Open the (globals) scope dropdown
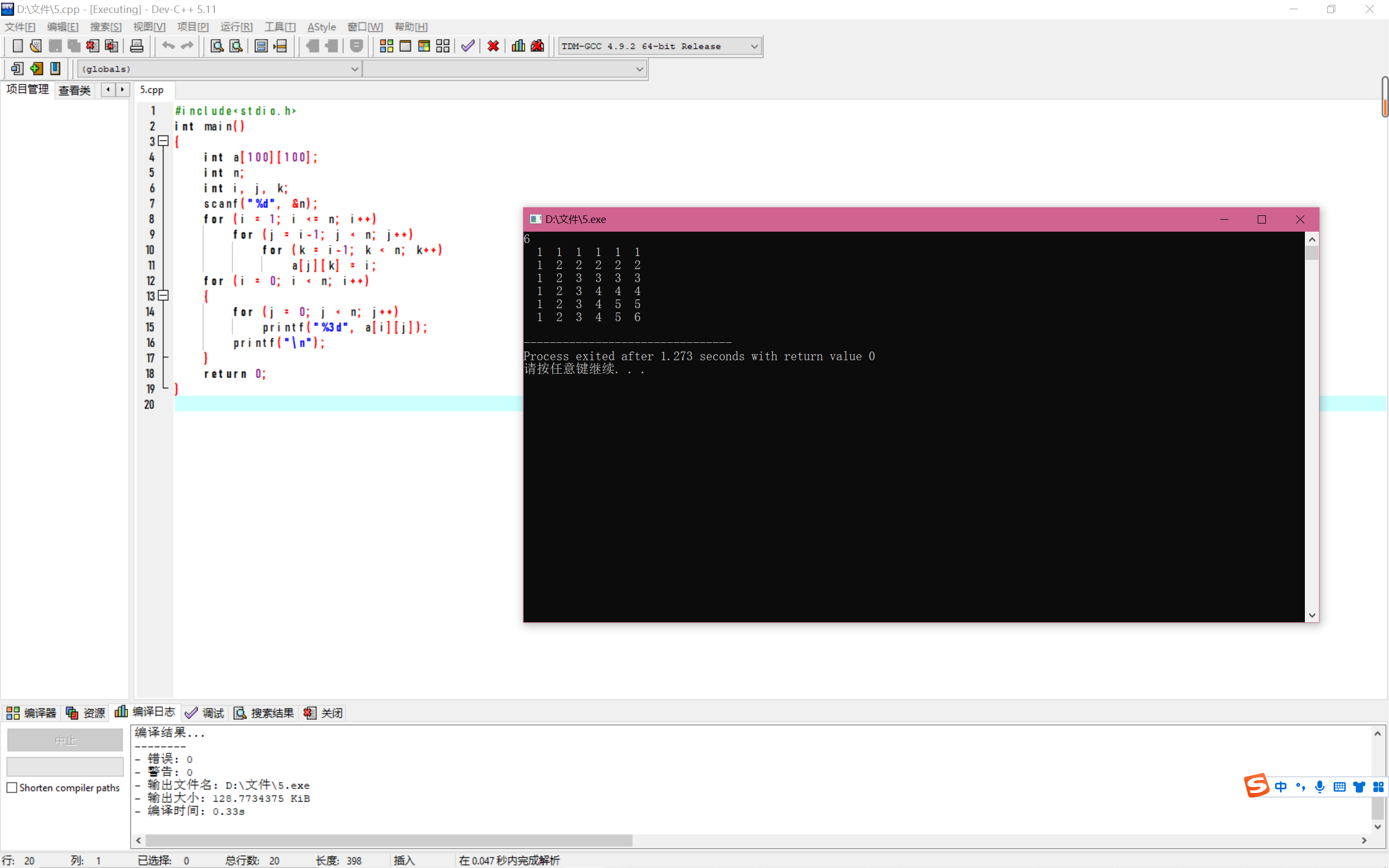This screenshot has width=1389, height=868. [x=354, y=69]
